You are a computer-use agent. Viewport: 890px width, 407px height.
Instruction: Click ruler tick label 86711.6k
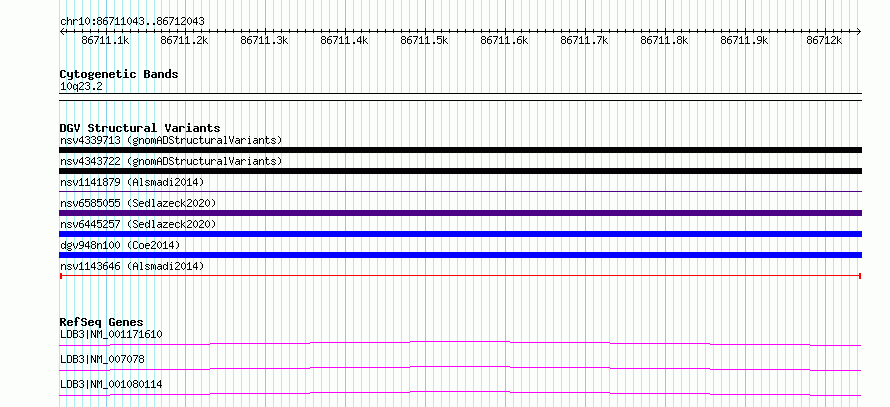click(505, 40)
